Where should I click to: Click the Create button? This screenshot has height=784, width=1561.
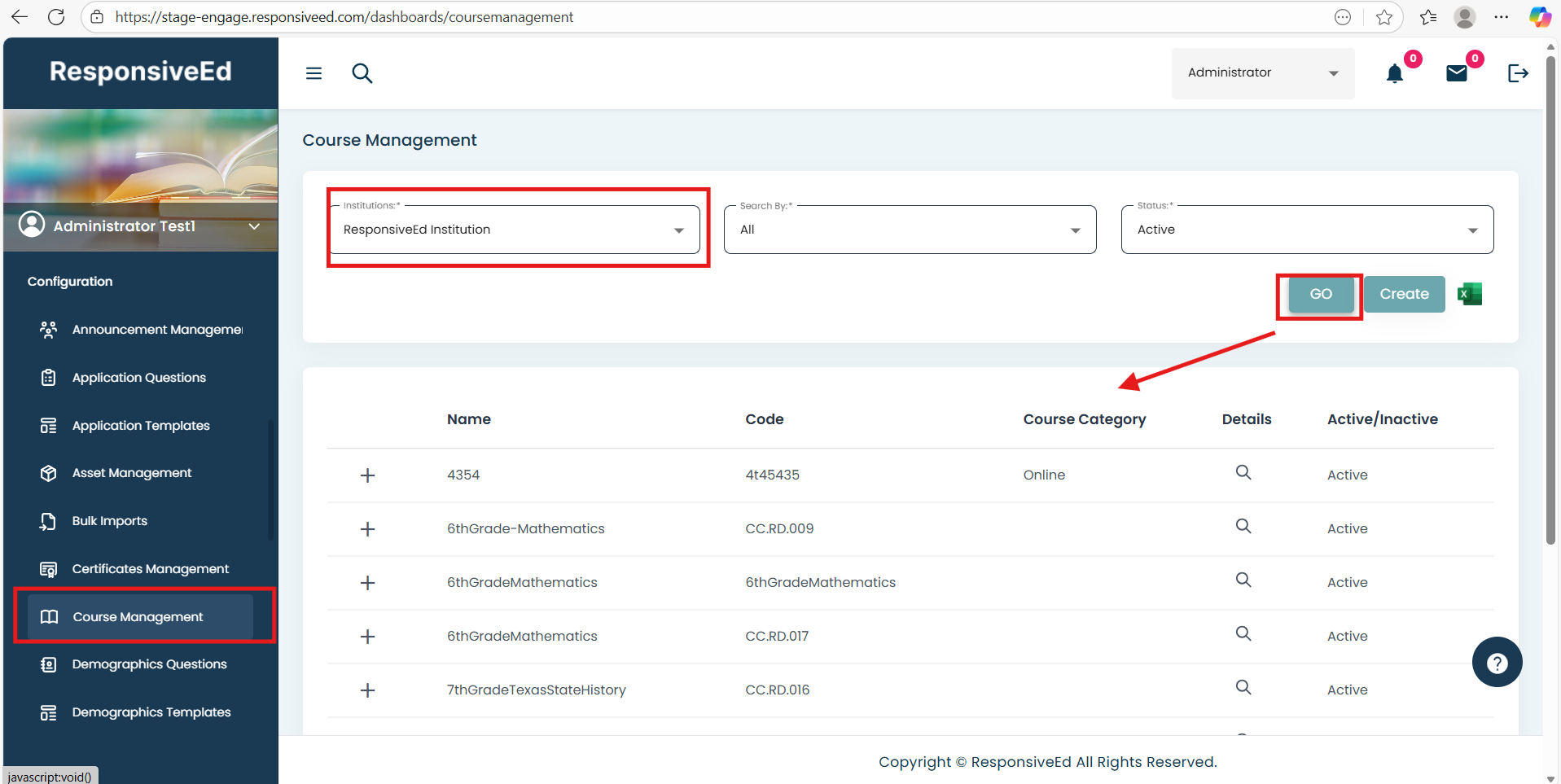coord(1404,294)
